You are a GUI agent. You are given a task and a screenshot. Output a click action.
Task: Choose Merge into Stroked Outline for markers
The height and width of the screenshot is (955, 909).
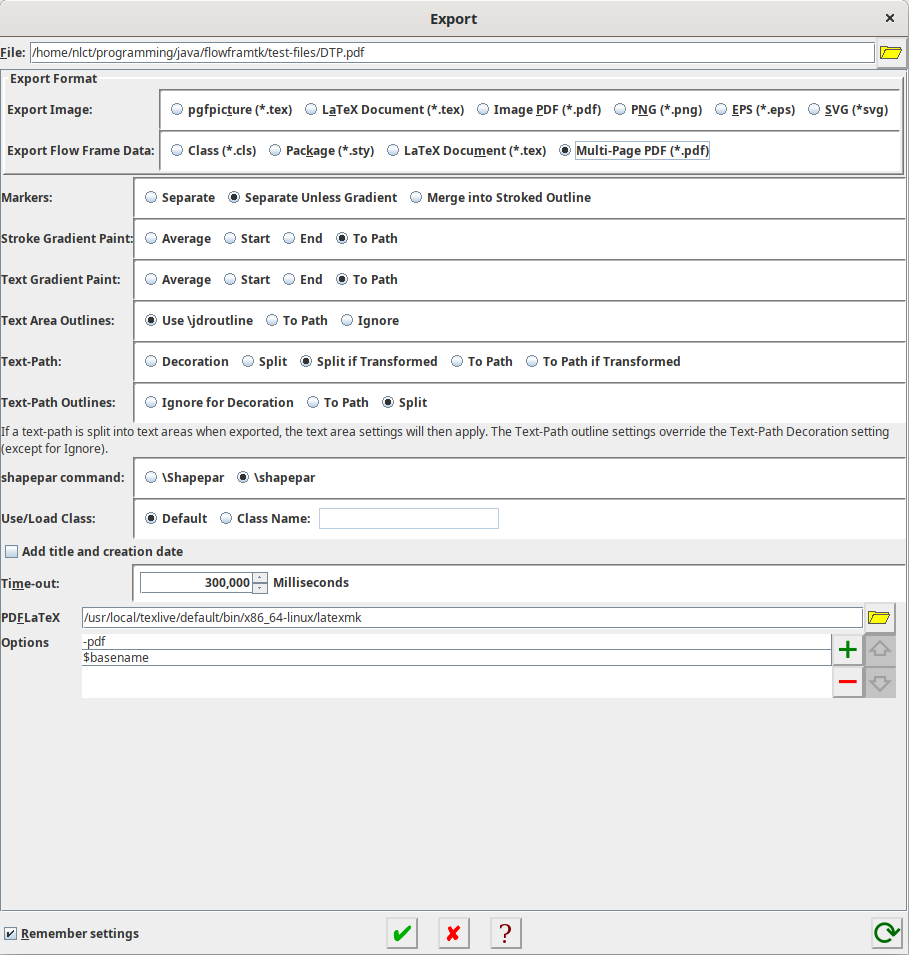[x=417, y=198]
